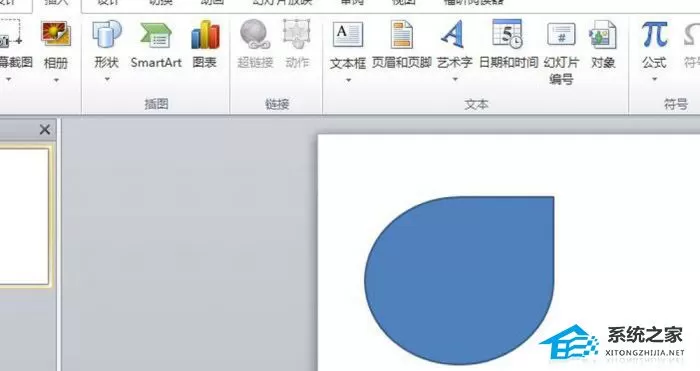The image size is (700, 371).
Task: Insert a SmartArt graphic
Action: 156,45
